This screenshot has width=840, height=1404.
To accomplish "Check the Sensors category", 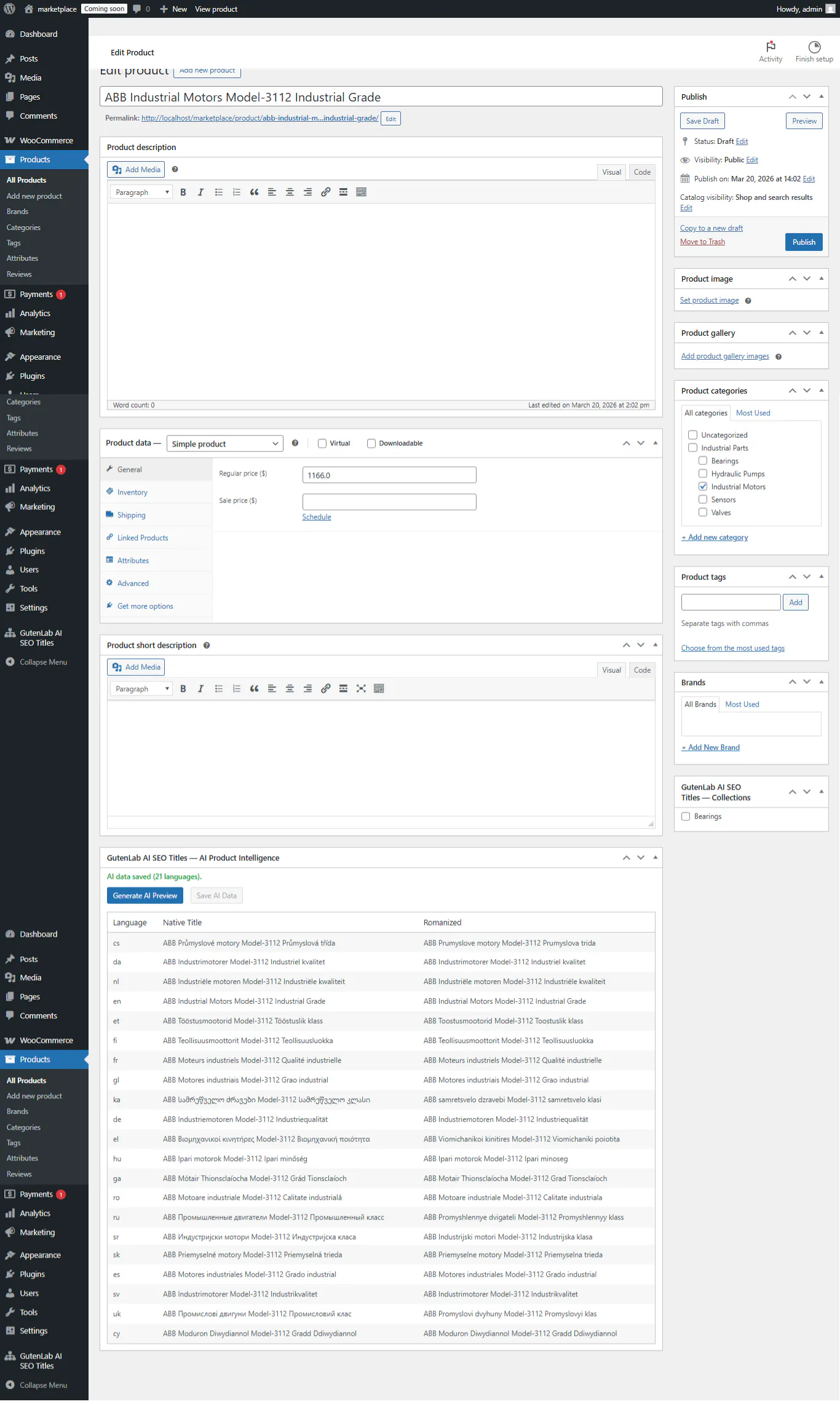I will [x=702, y=499].
